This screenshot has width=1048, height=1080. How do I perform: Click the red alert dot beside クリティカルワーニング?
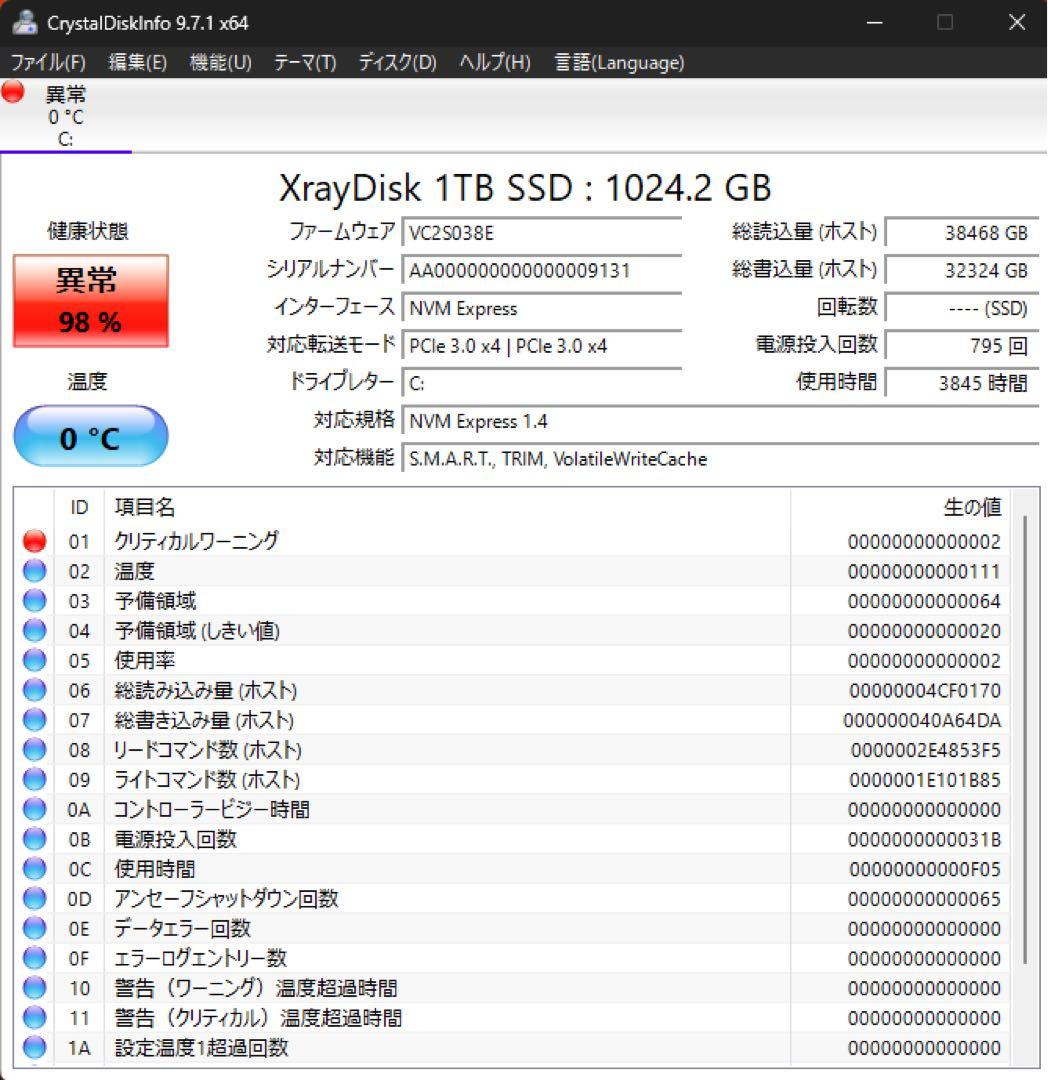33,541
